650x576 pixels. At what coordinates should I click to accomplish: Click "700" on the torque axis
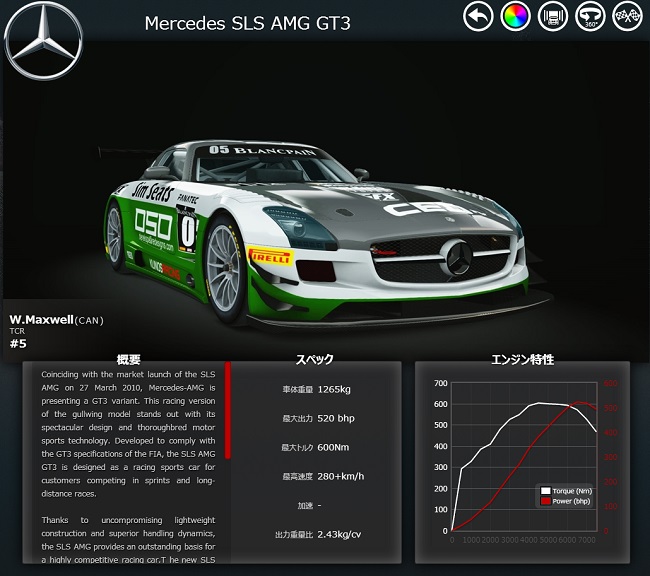click(441, 383)
